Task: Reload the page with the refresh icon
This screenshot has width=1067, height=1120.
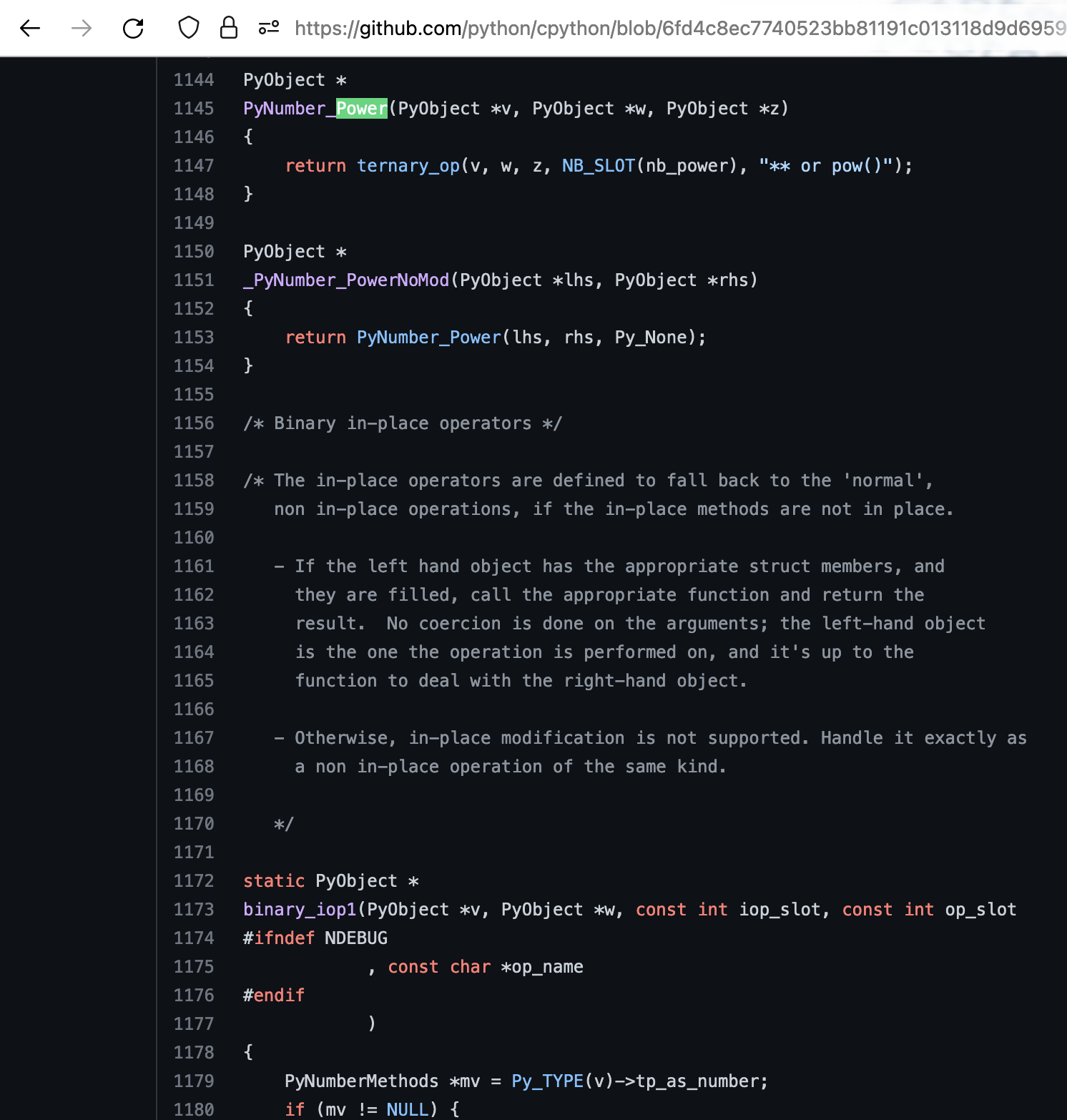Action: click(x=133, y=29)
